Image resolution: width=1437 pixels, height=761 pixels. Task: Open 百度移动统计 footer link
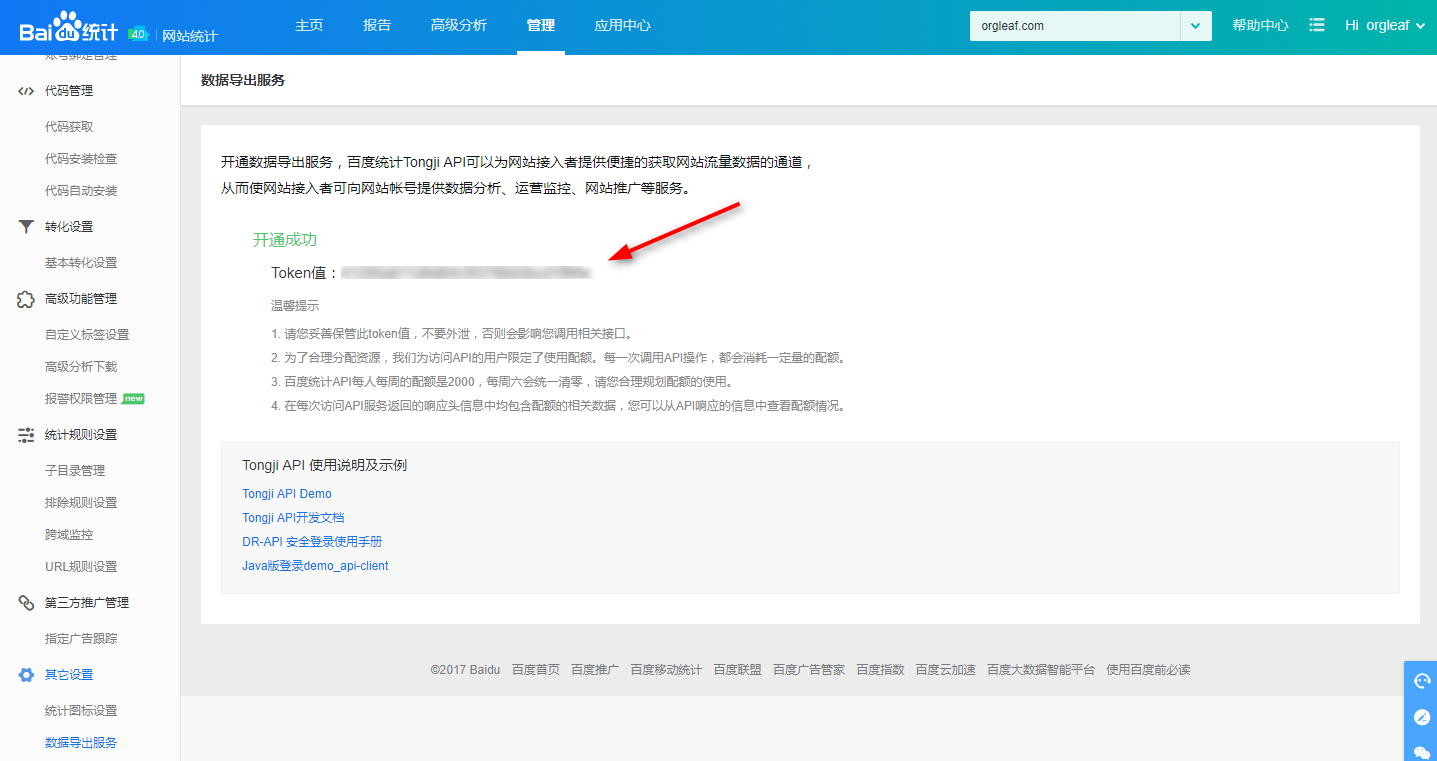click(666, 670)
